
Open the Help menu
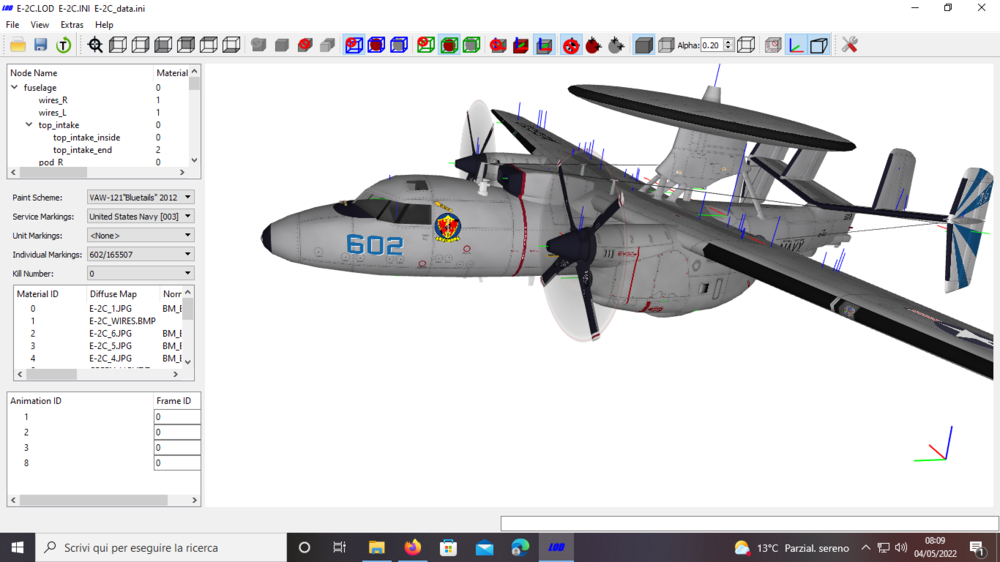pyautogui.click(x=104, y=25)
